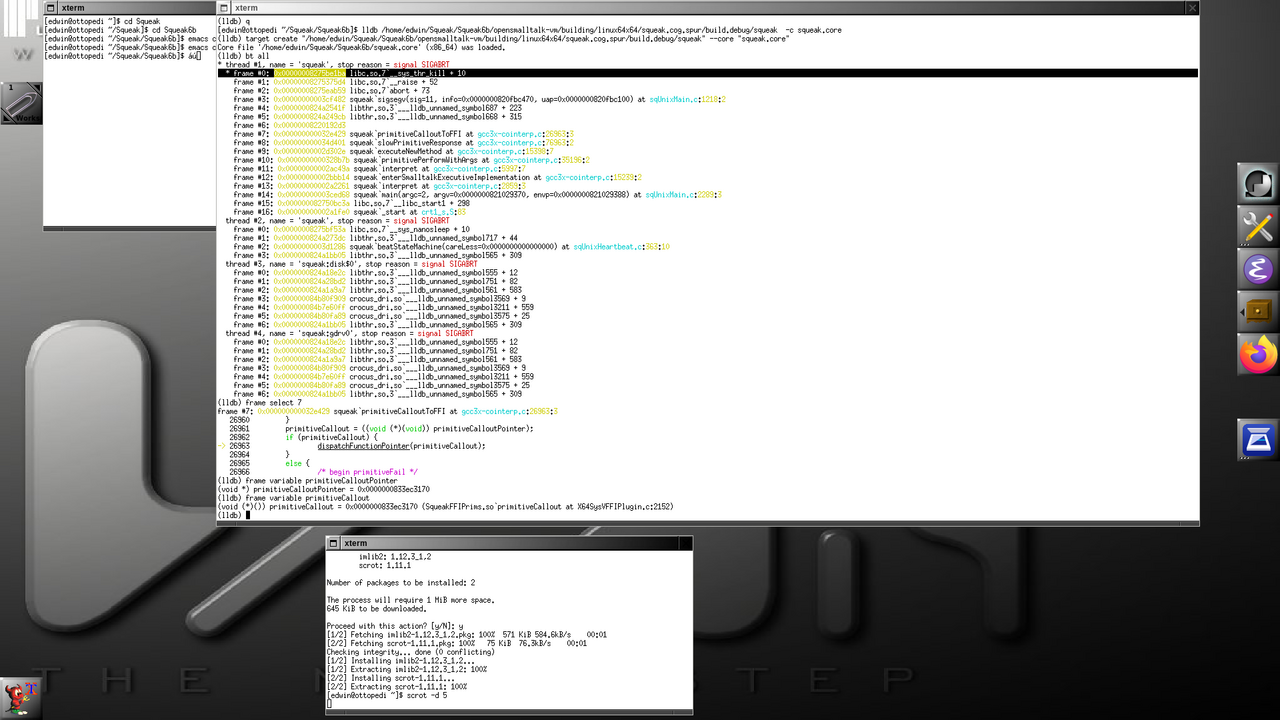Open the scanner application dock icon
Viewport: 1280px width, 720px height.
click(1257, 440)
